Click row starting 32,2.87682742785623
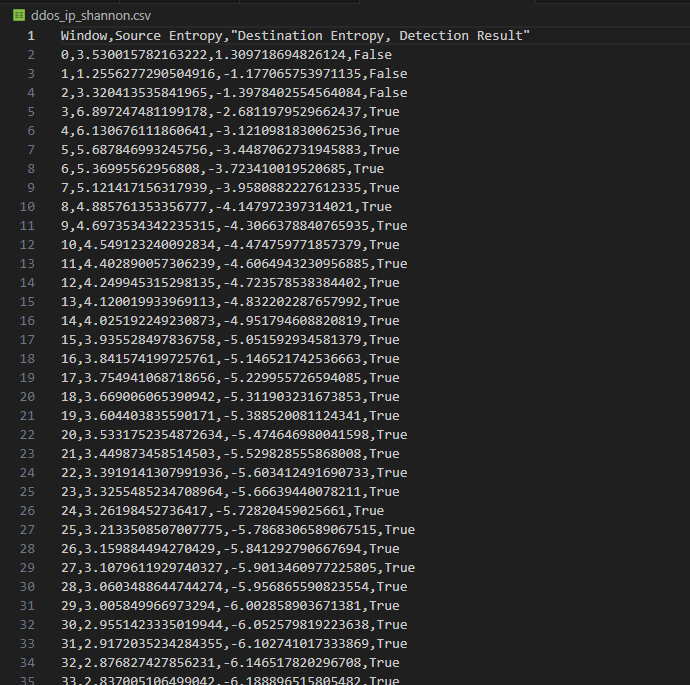This screenshot has width=690, height=685. click(230, 662)
